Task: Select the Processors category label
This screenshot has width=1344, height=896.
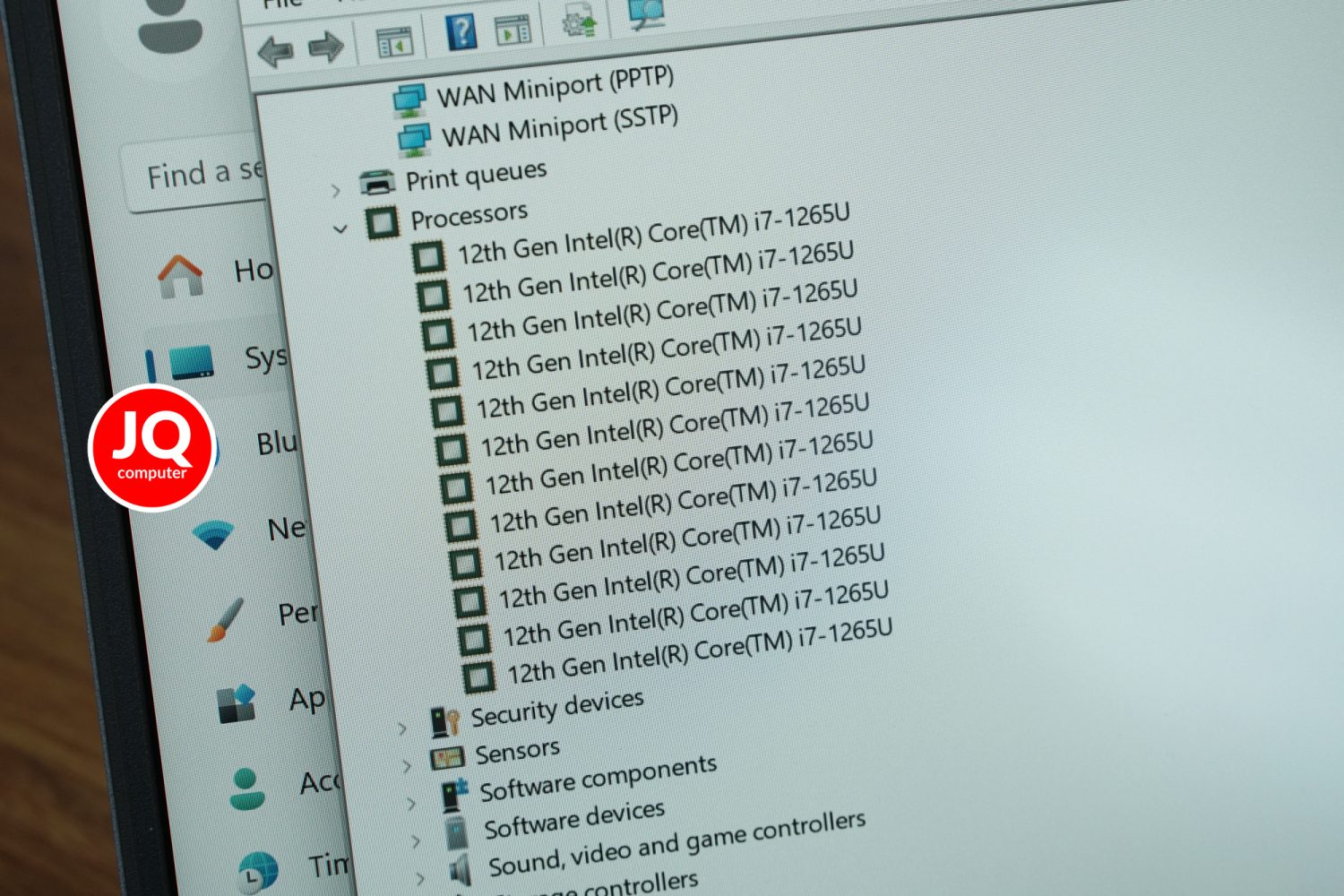Action: [469, 216]
